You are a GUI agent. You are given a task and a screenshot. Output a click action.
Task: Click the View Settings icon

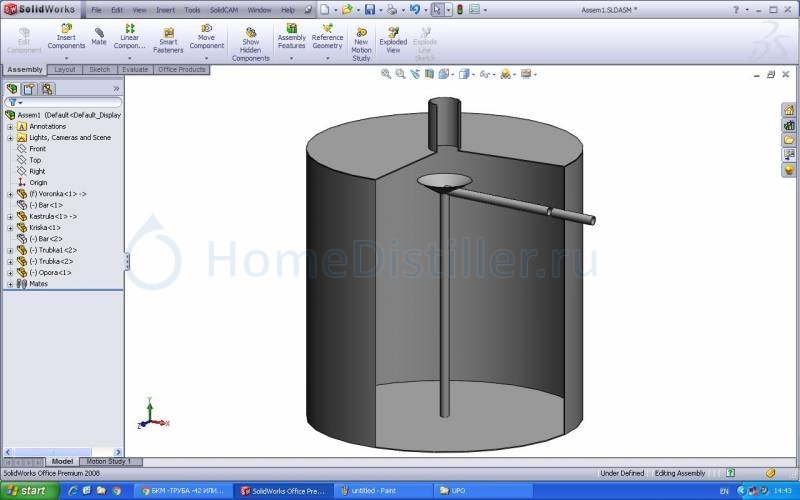[526, 74]
